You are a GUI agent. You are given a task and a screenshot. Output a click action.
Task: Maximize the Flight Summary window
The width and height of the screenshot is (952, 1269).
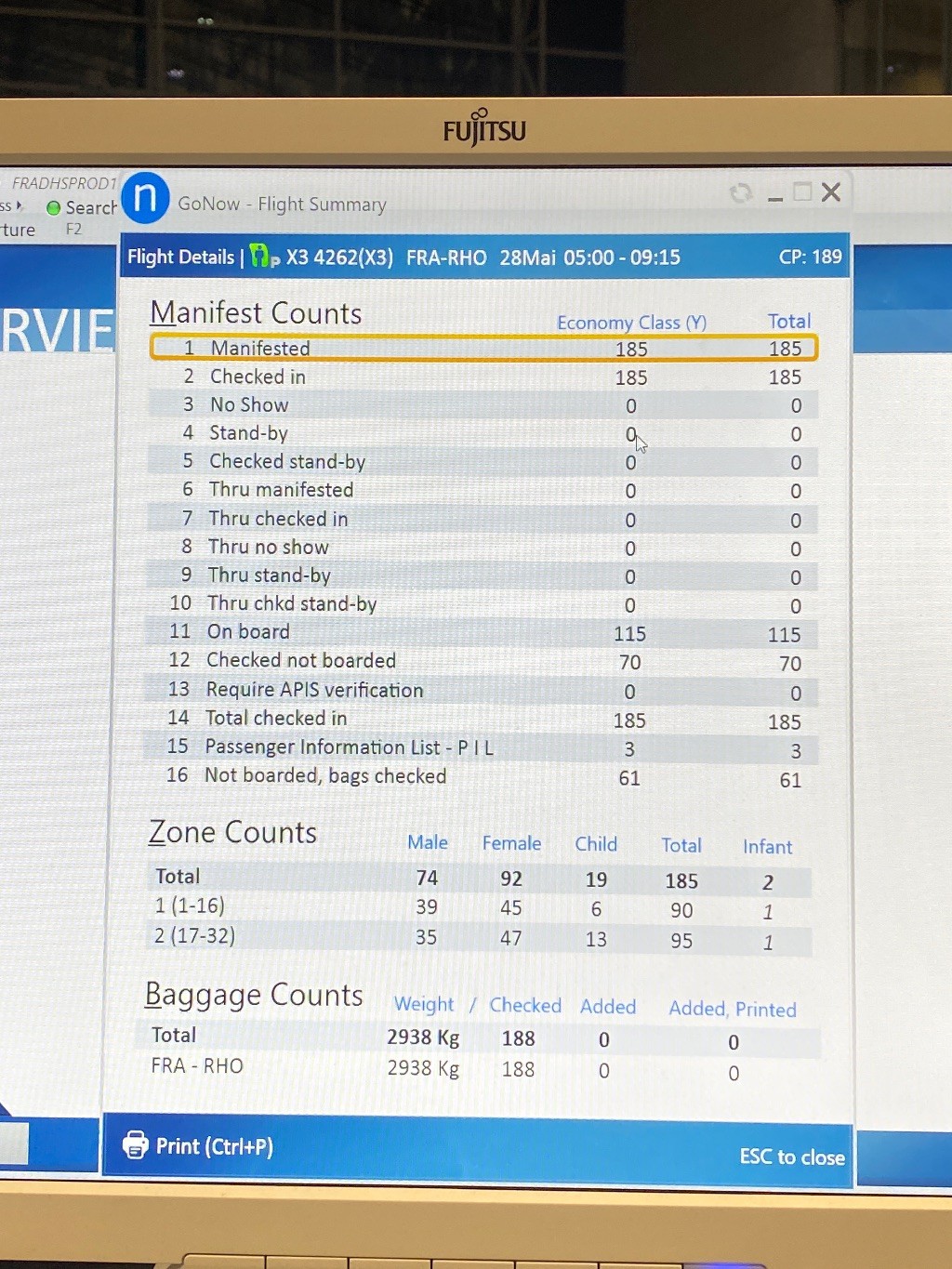pos(802,192)
